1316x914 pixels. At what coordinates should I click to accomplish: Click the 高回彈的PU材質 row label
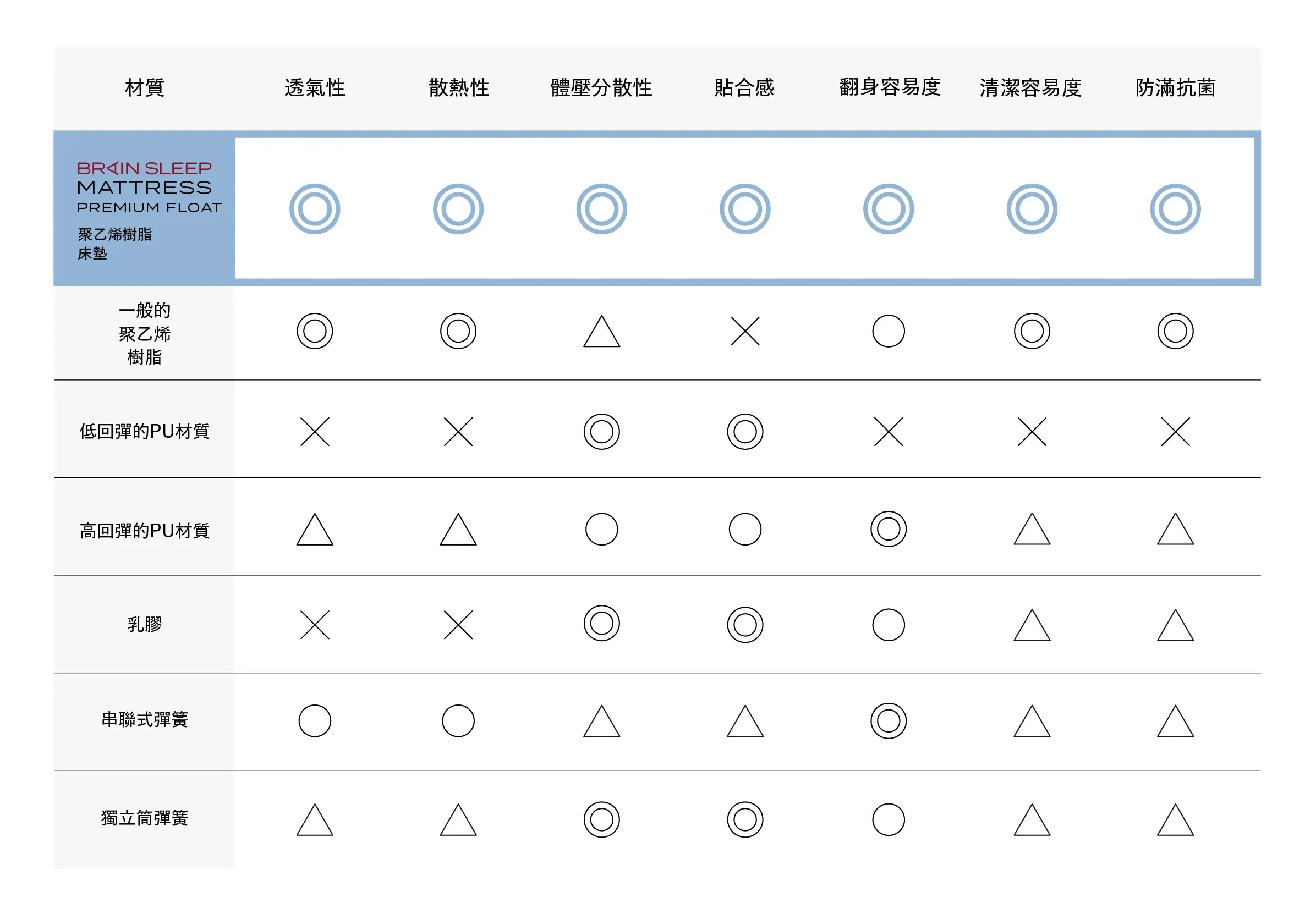click(144, 530)
